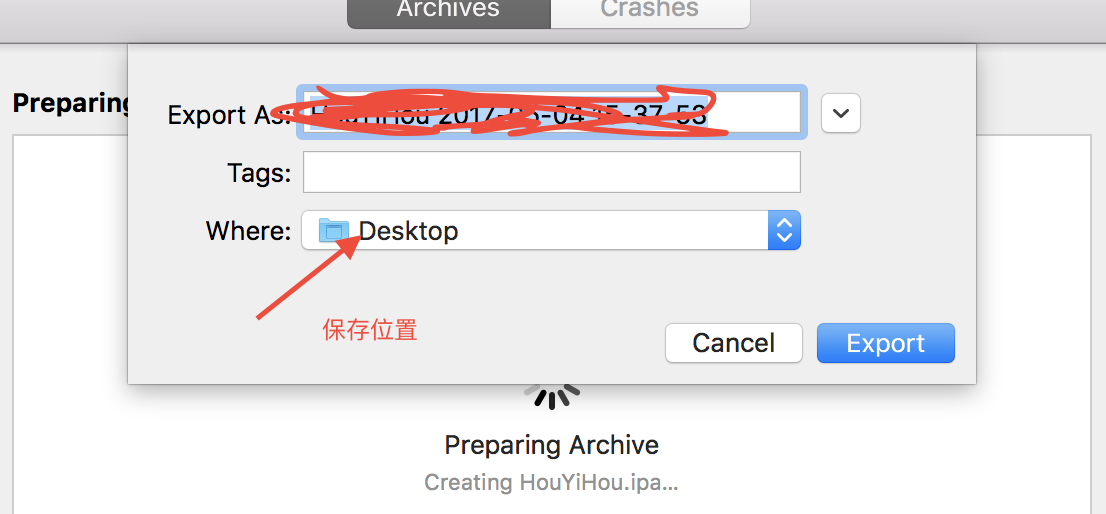Viewport: 1106px width, 514px height.
Task: Click the blue Export button
Action: tap(885, 343)
